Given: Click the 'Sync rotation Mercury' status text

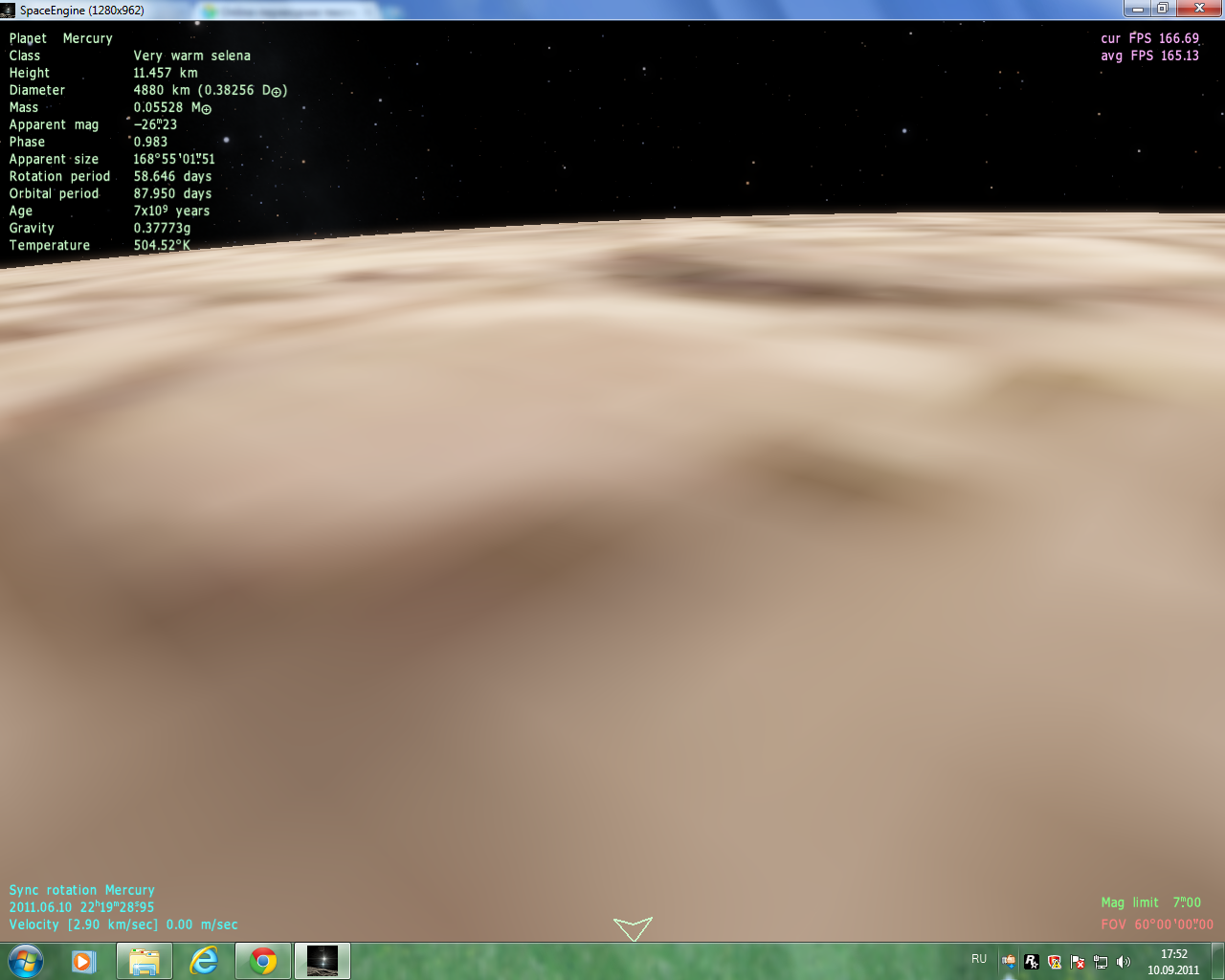Looking at the screenshot, I should point(81,890).
